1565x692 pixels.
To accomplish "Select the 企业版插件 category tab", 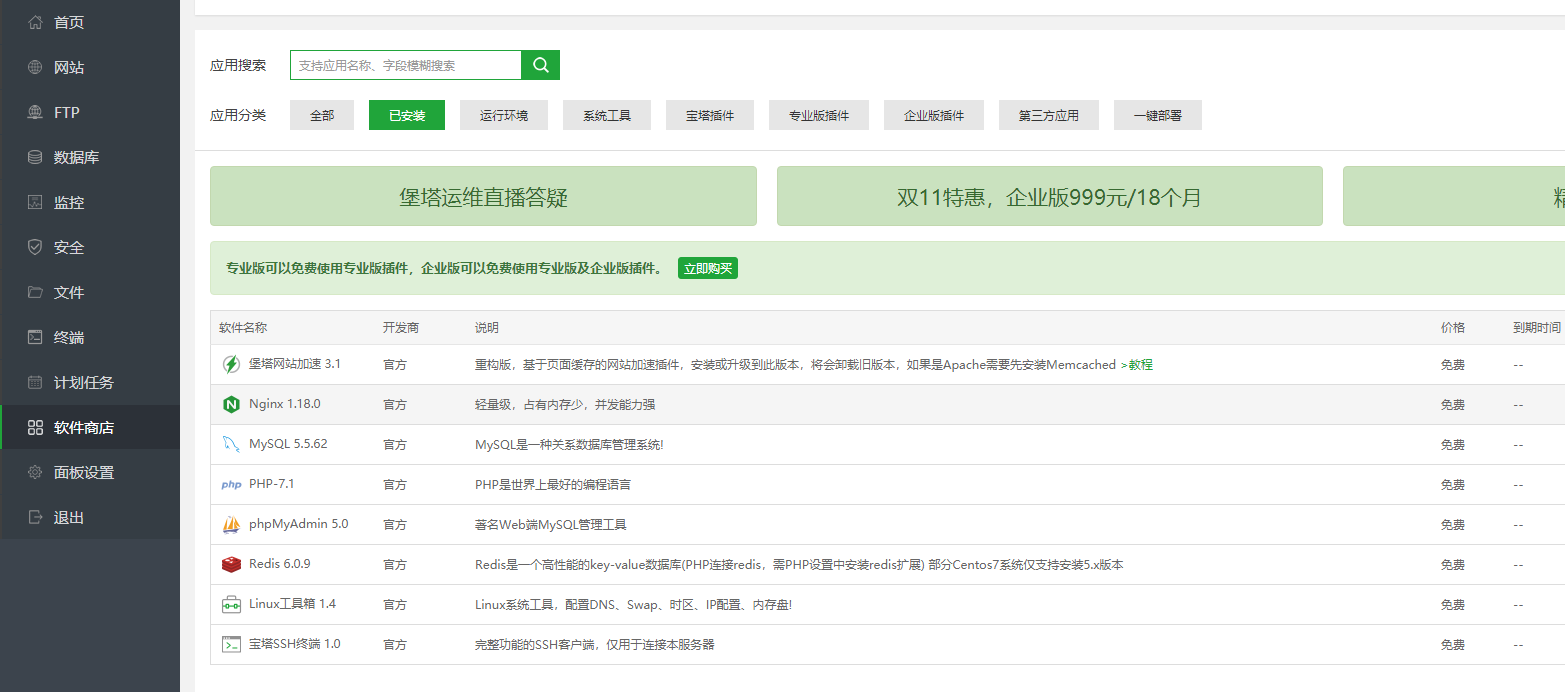I will (934, 115).
